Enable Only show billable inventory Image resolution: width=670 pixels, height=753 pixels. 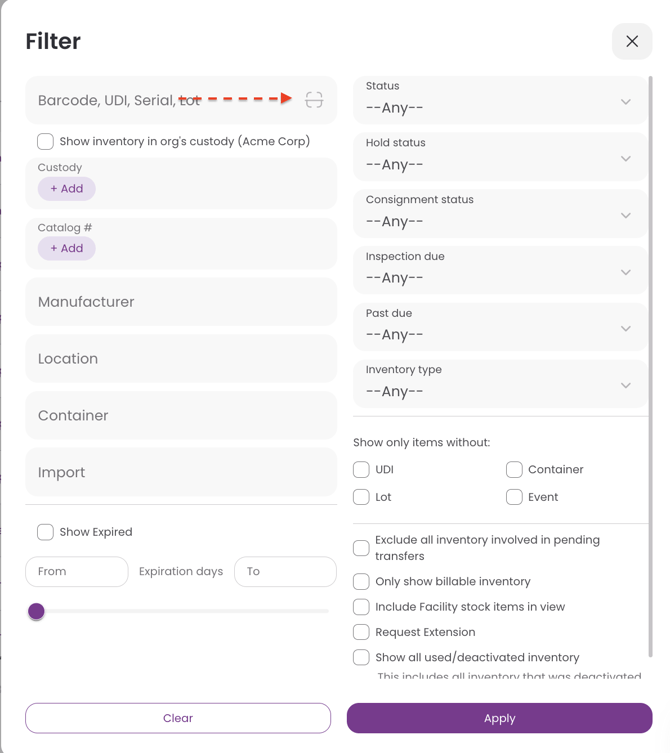point(361,582)
